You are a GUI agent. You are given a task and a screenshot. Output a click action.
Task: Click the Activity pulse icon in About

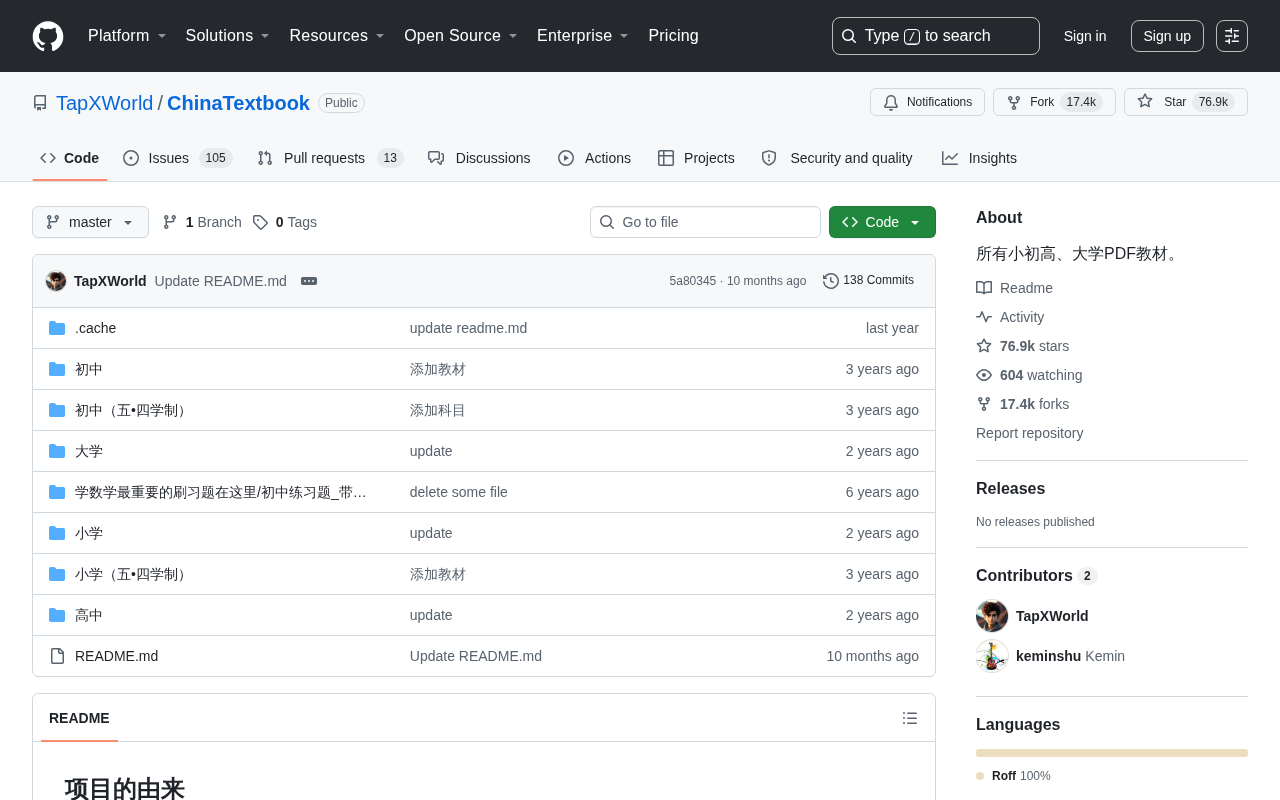point(984,317)
